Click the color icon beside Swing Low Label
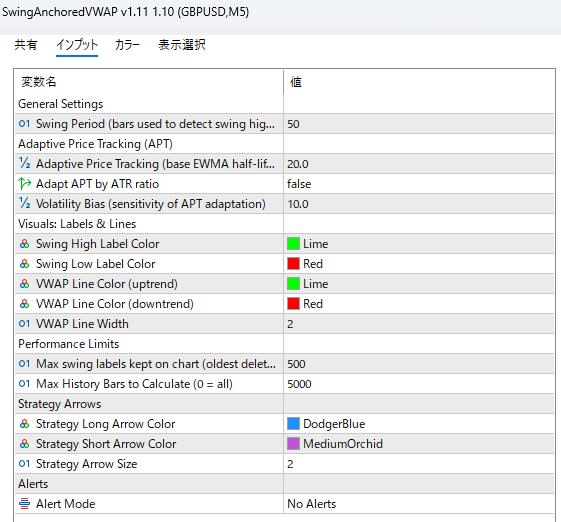The image size is (561, 522). click(x=24, y=264)
